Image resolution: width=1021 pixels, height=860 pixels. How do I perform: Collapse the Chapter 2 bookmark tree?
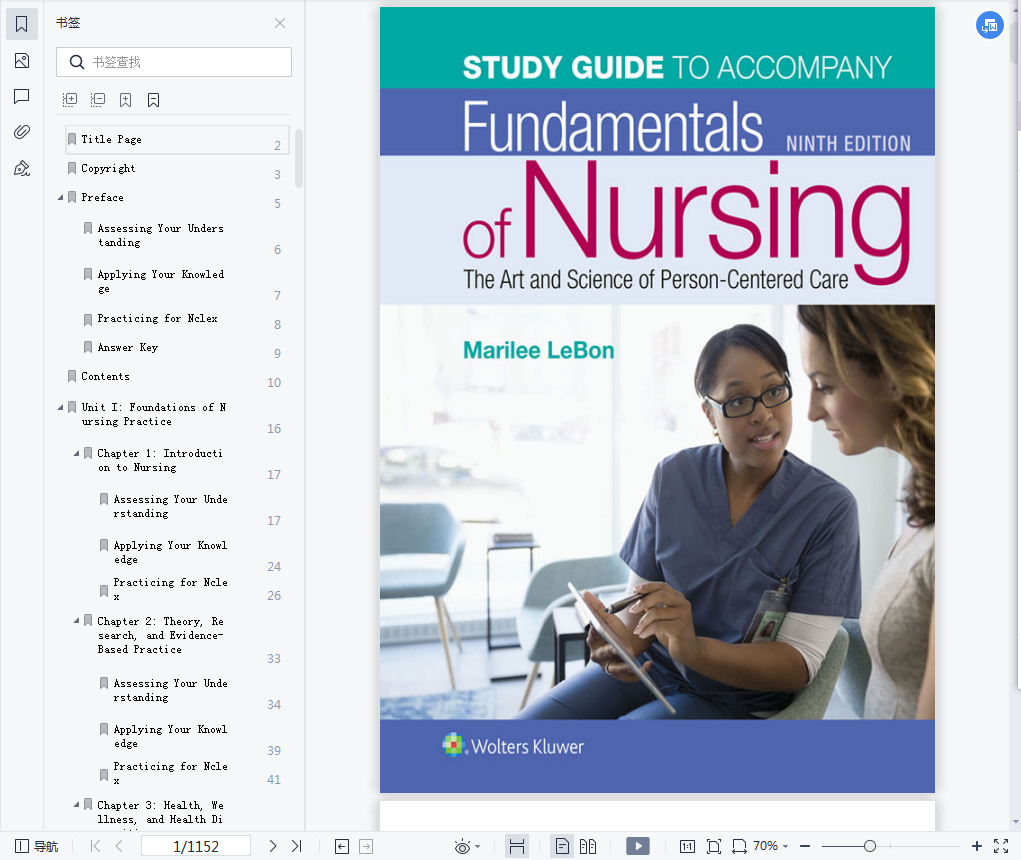click(x=76, y=621)
